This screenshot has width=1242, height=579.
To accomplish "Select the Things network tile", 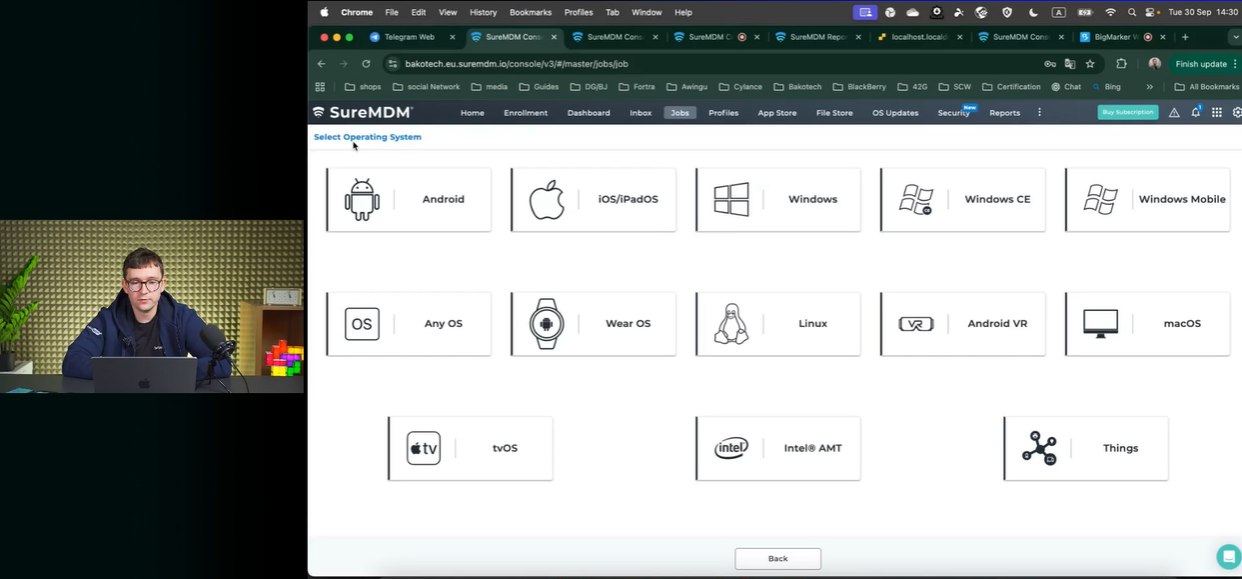I will pos(1085,448).
